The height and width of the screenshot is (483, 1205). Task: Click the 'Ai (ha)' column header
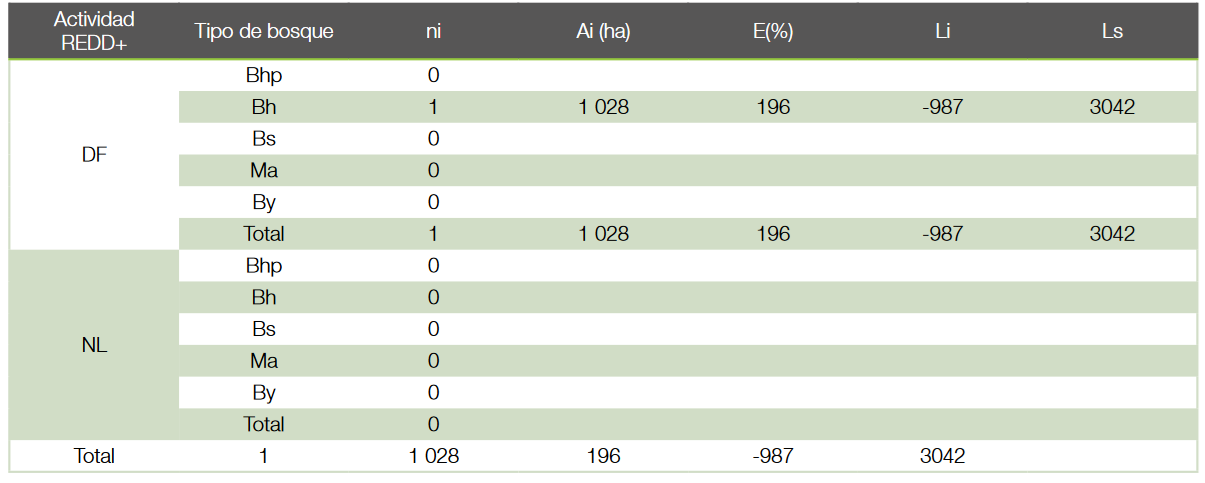[603, 31]
